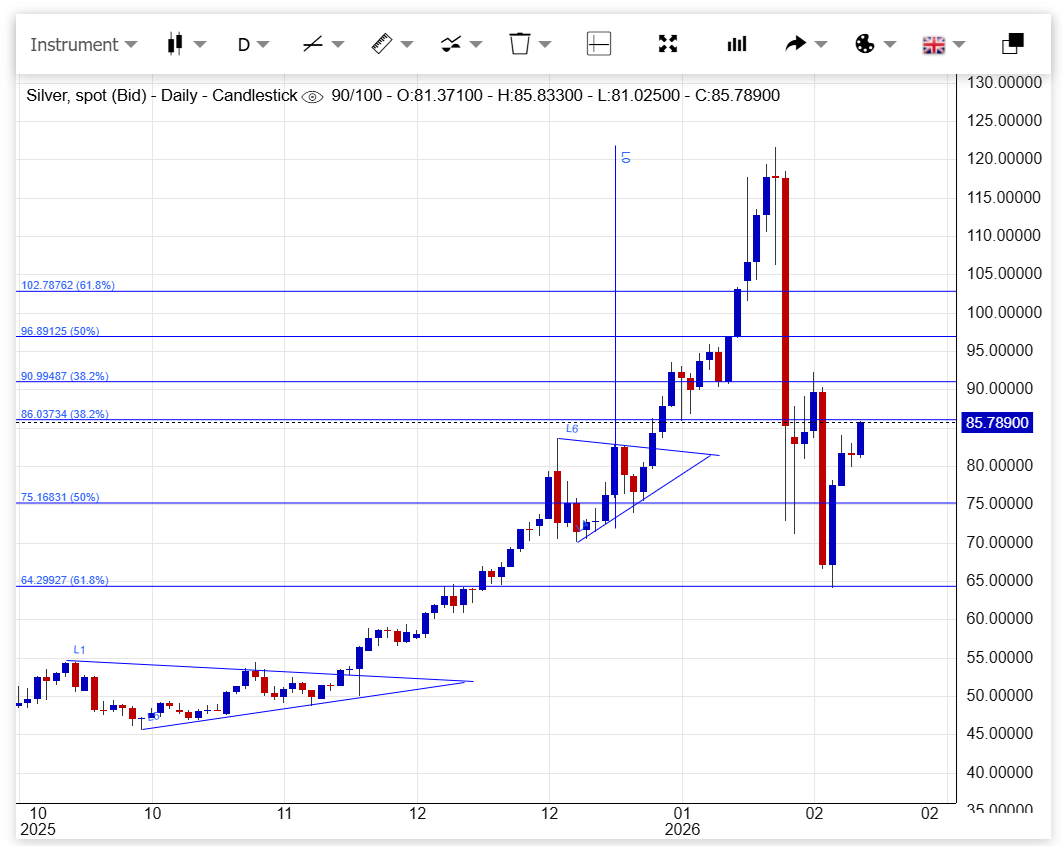Toggle the eye icon beside Candlestick title
Viewport: 1062px width, 846px height.
pos(312,96)
